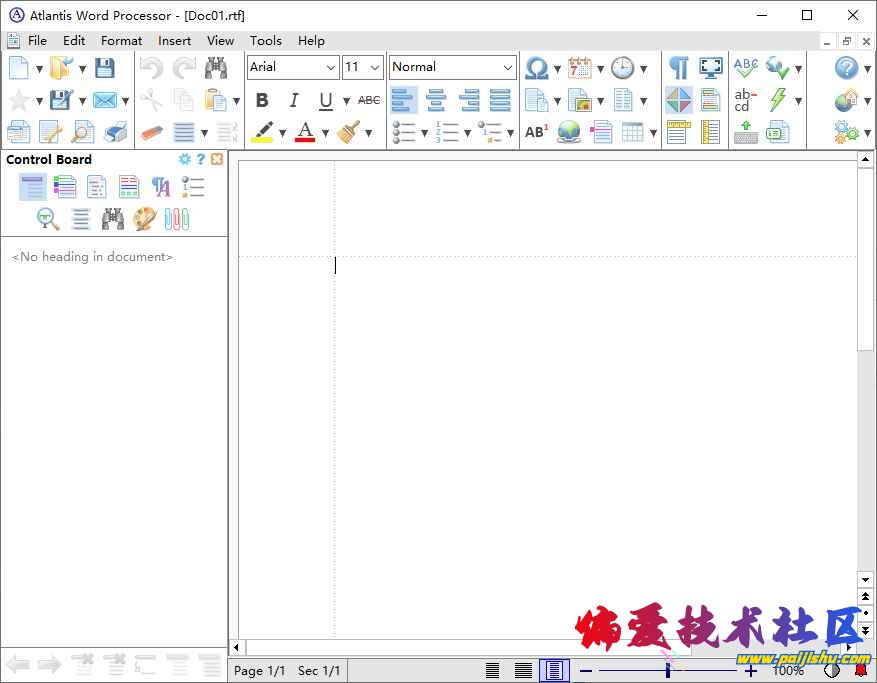This screenshot has height=683, width=877.
Task: Open the Insert menu
Action: point(174,41)
